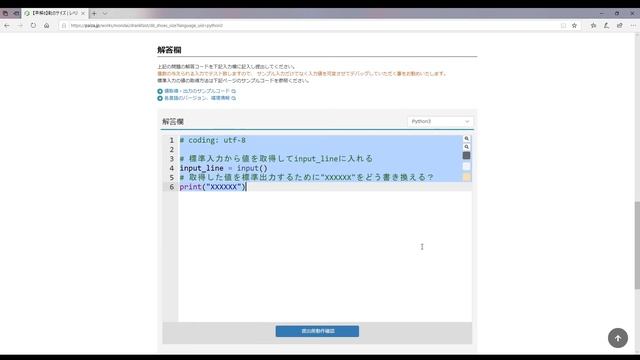Zoom in the code editor font

(x=467, y=139)
